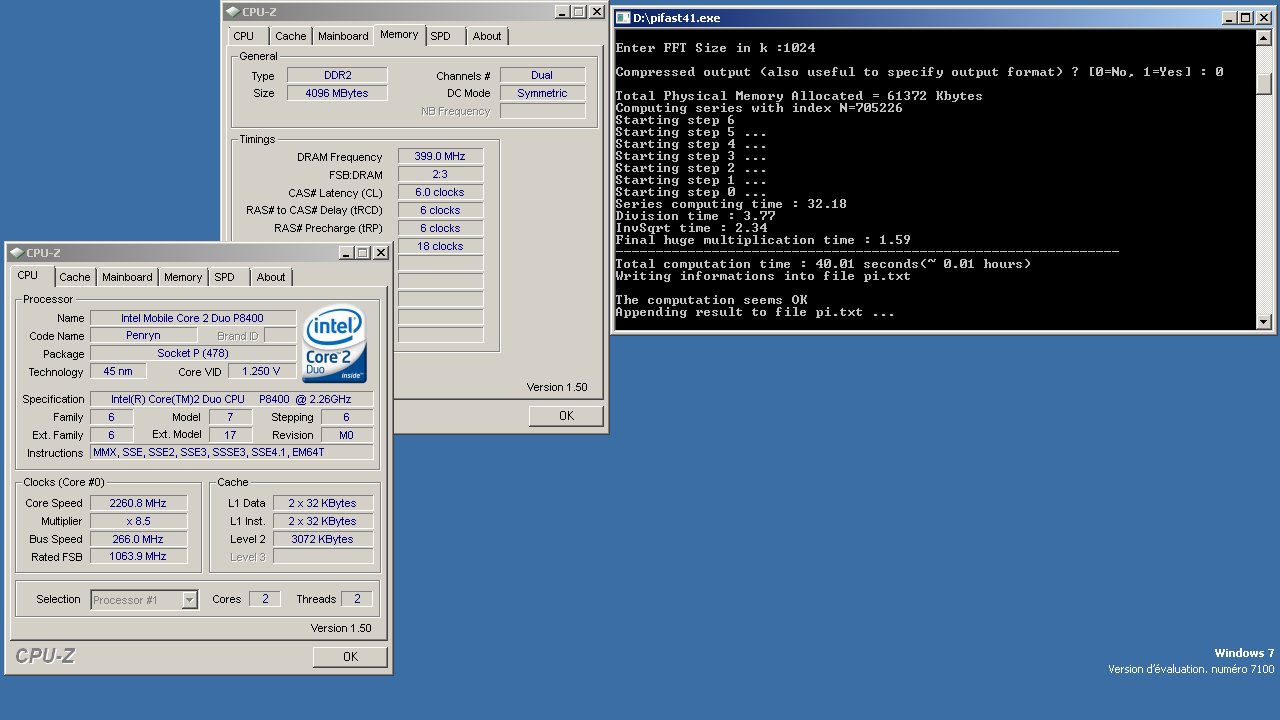Image resolution: width=1280 pixels, height=720 pixels.
Task: Switch to the Cache tab in front CPU-Z window
Action: 74,277
